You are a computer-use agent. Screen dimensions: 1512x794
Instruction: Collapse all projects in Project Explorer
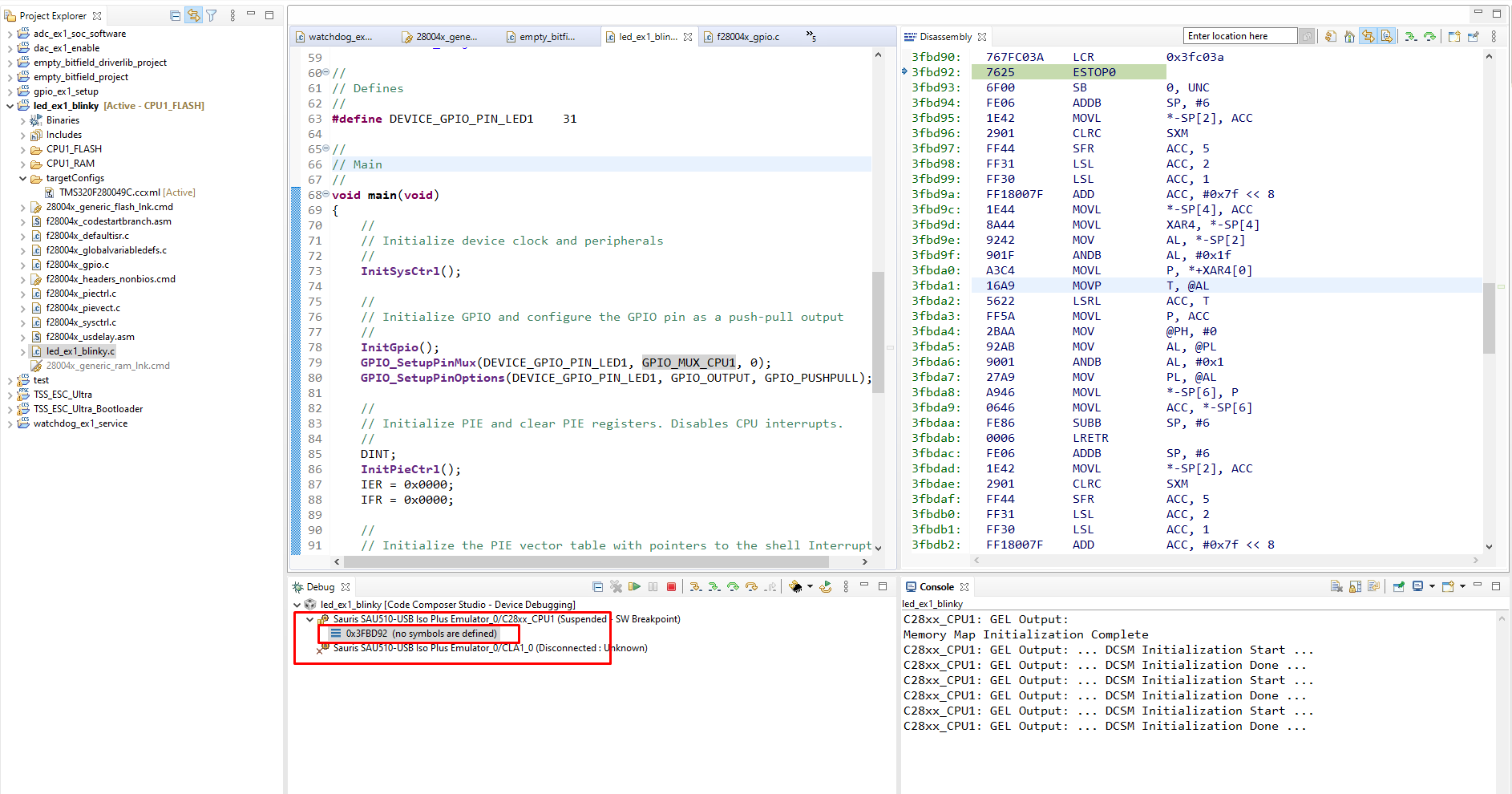tap(175, 15)
